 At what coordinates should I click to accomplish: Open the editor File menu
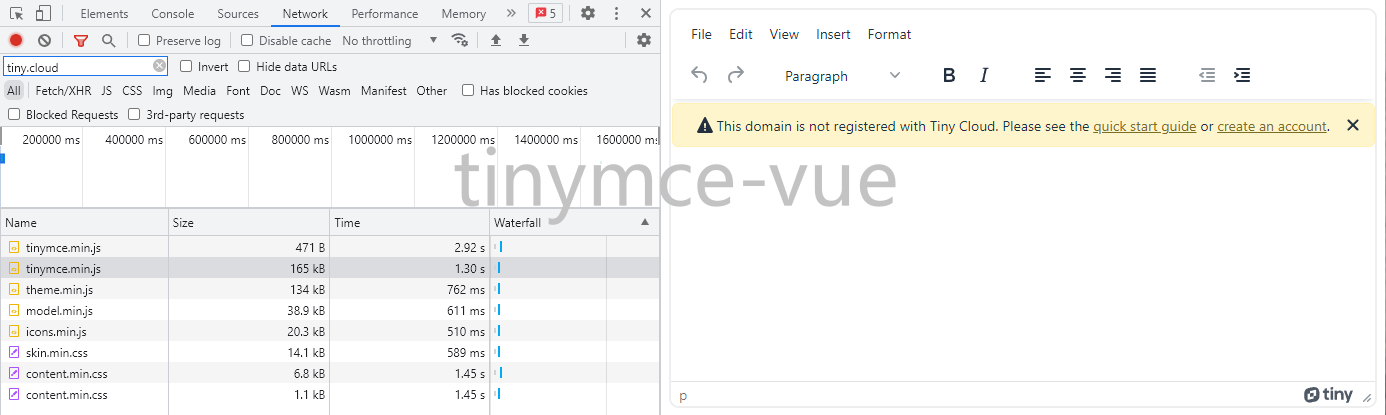pos(701,34)
